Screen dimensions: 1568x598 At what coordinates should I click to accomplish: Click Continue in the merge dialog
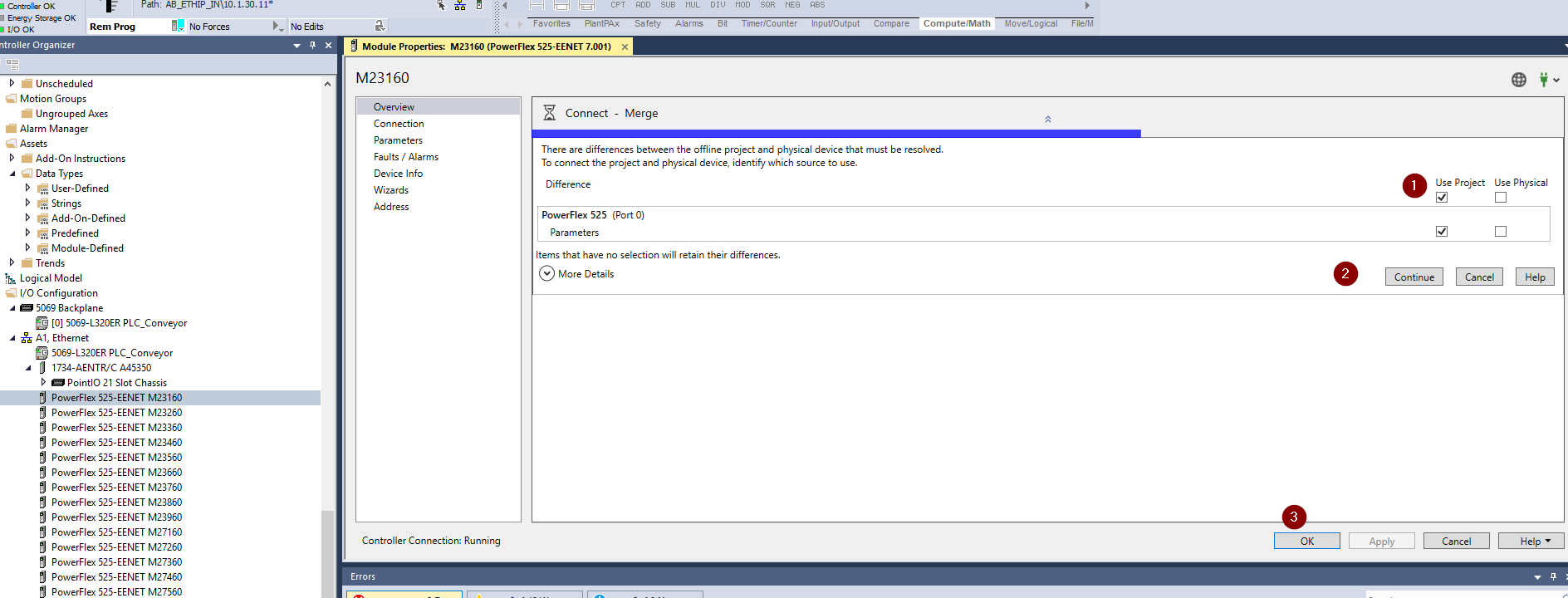point(1414,277)
